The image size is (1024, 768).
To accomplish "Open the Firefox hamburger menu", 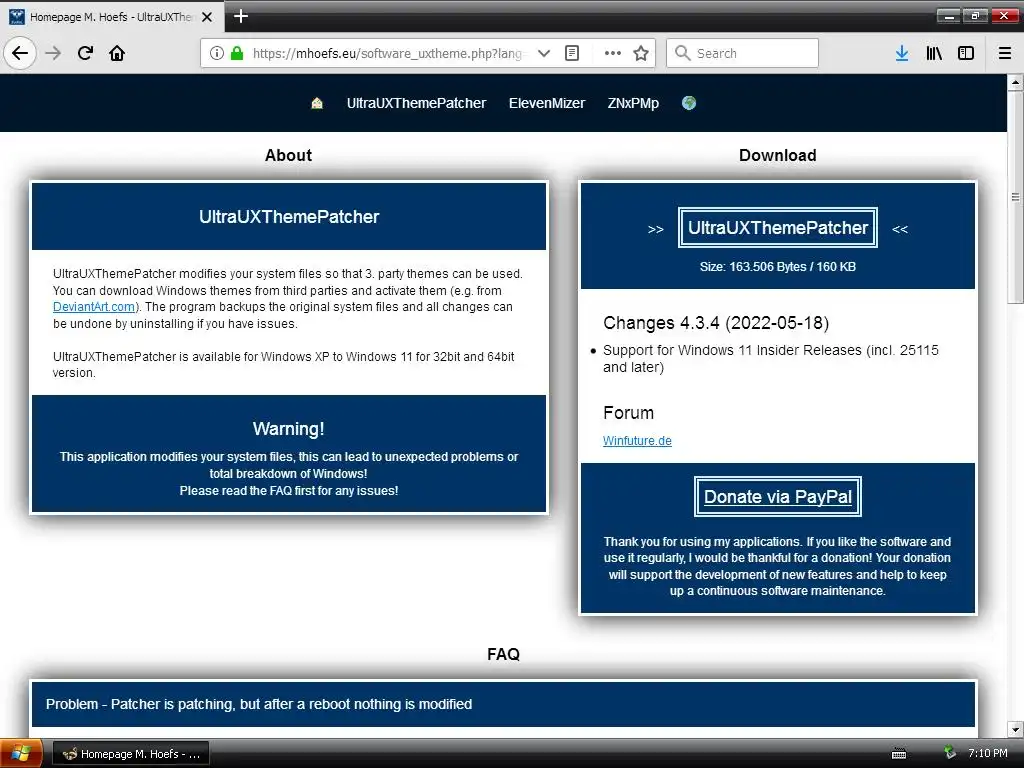I will click(1005, 53).
